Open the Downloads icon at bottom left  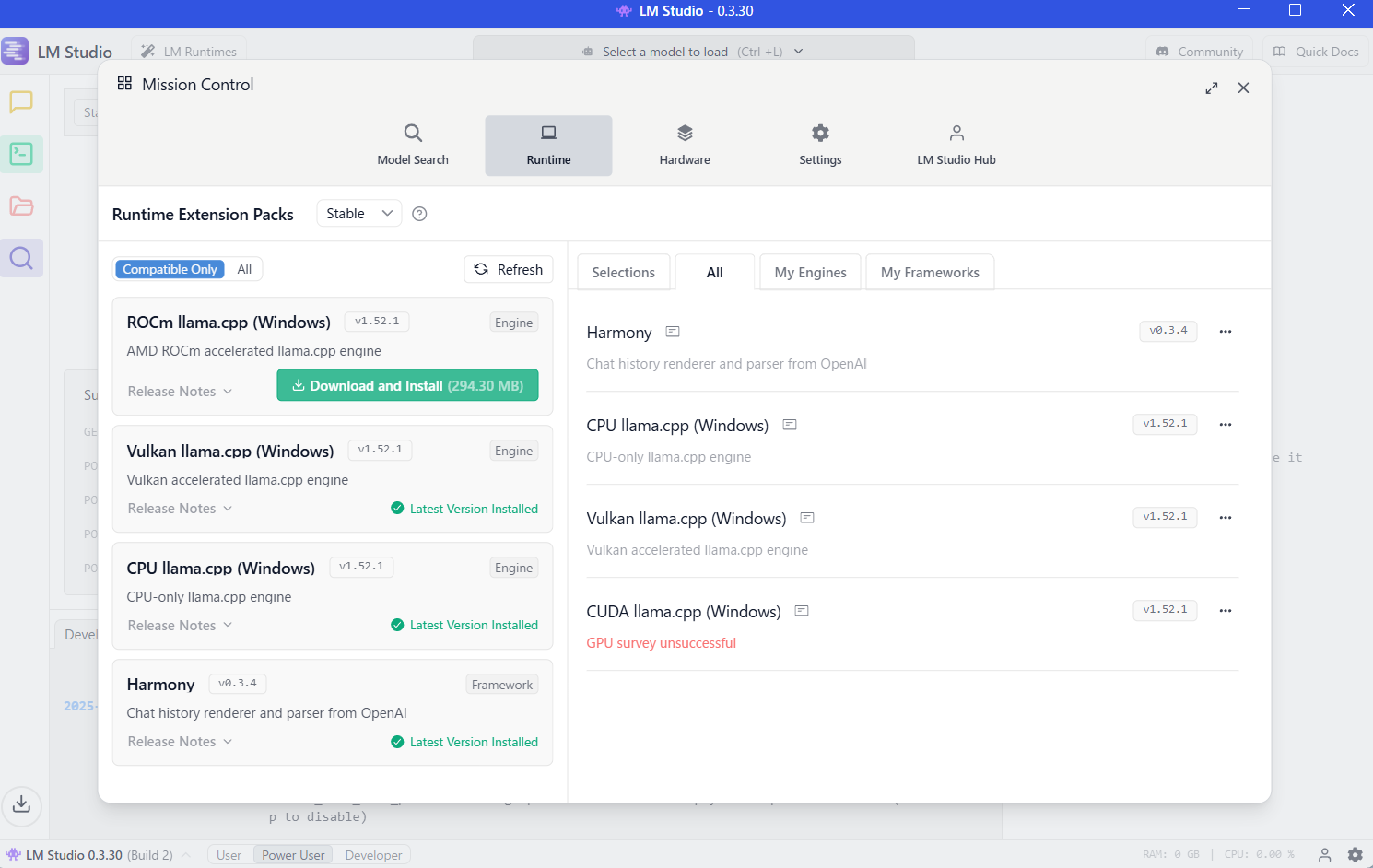(21, 804)
